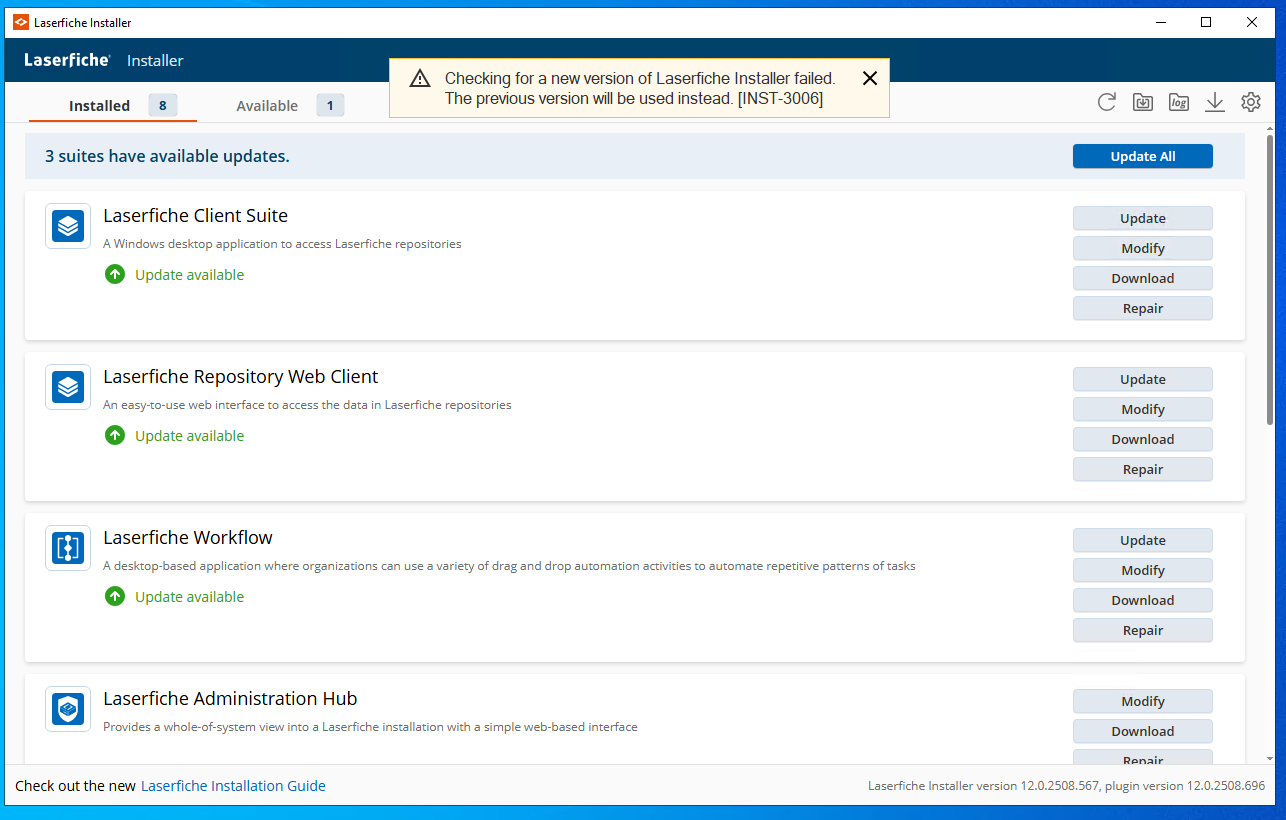Repair Laserfiche Client Suite
The image size is (1286, 820).
click(x=1143, y=308)
